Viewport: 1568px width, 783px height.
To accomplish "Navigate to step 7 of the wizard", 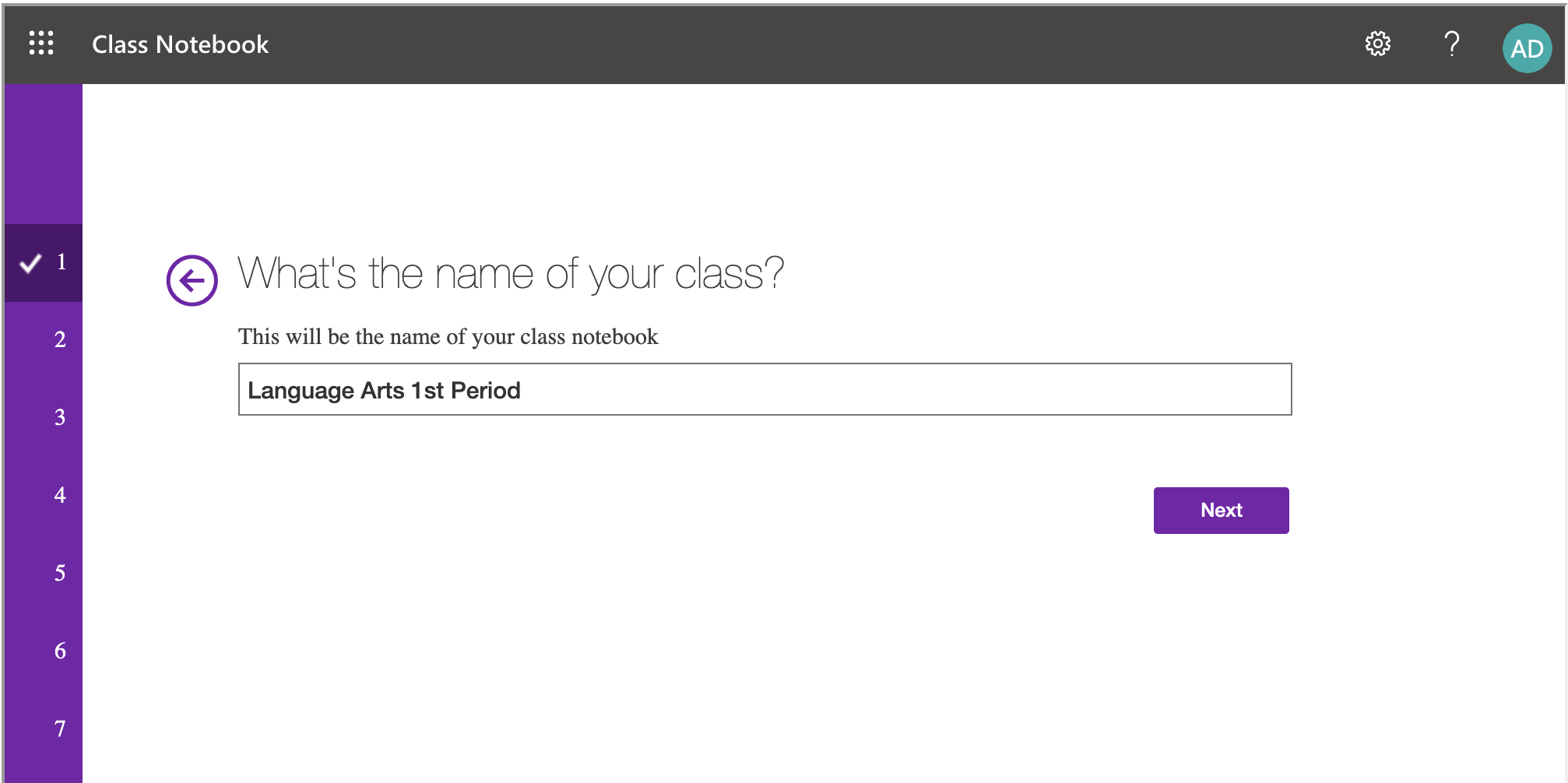I will (60, 729).
